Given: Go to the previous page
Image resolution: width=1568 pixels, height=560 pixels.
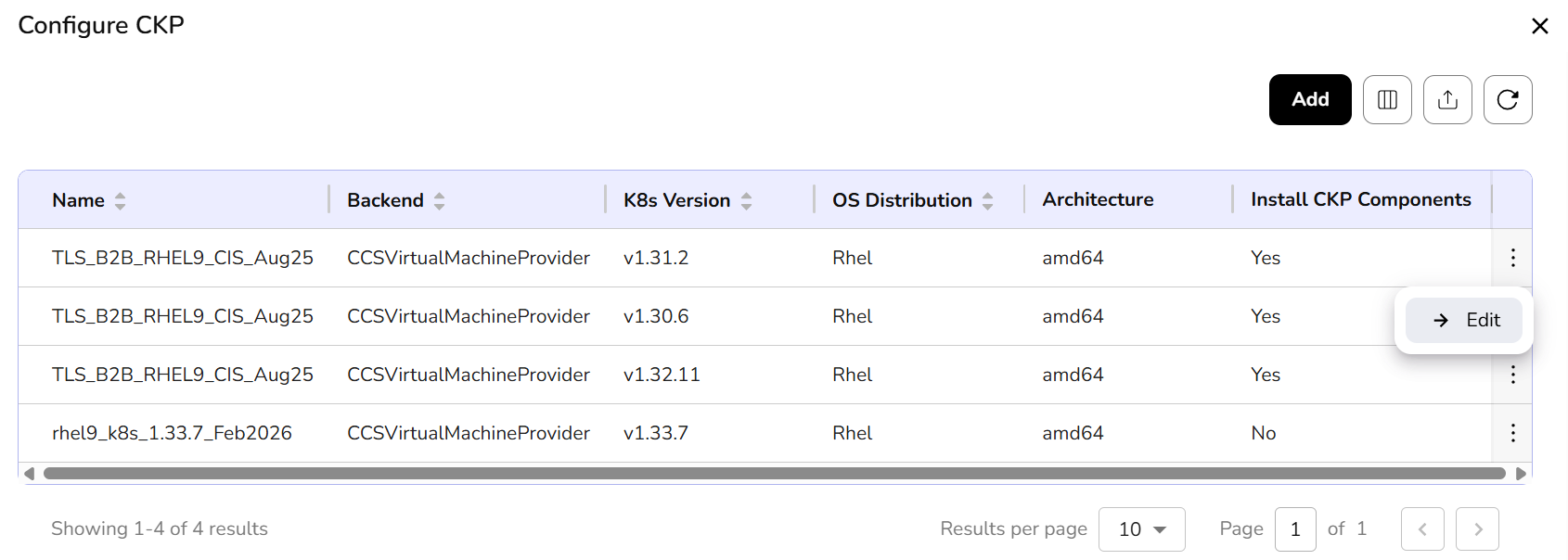Looking at the screenshot, I should (x=1422, y=529).
